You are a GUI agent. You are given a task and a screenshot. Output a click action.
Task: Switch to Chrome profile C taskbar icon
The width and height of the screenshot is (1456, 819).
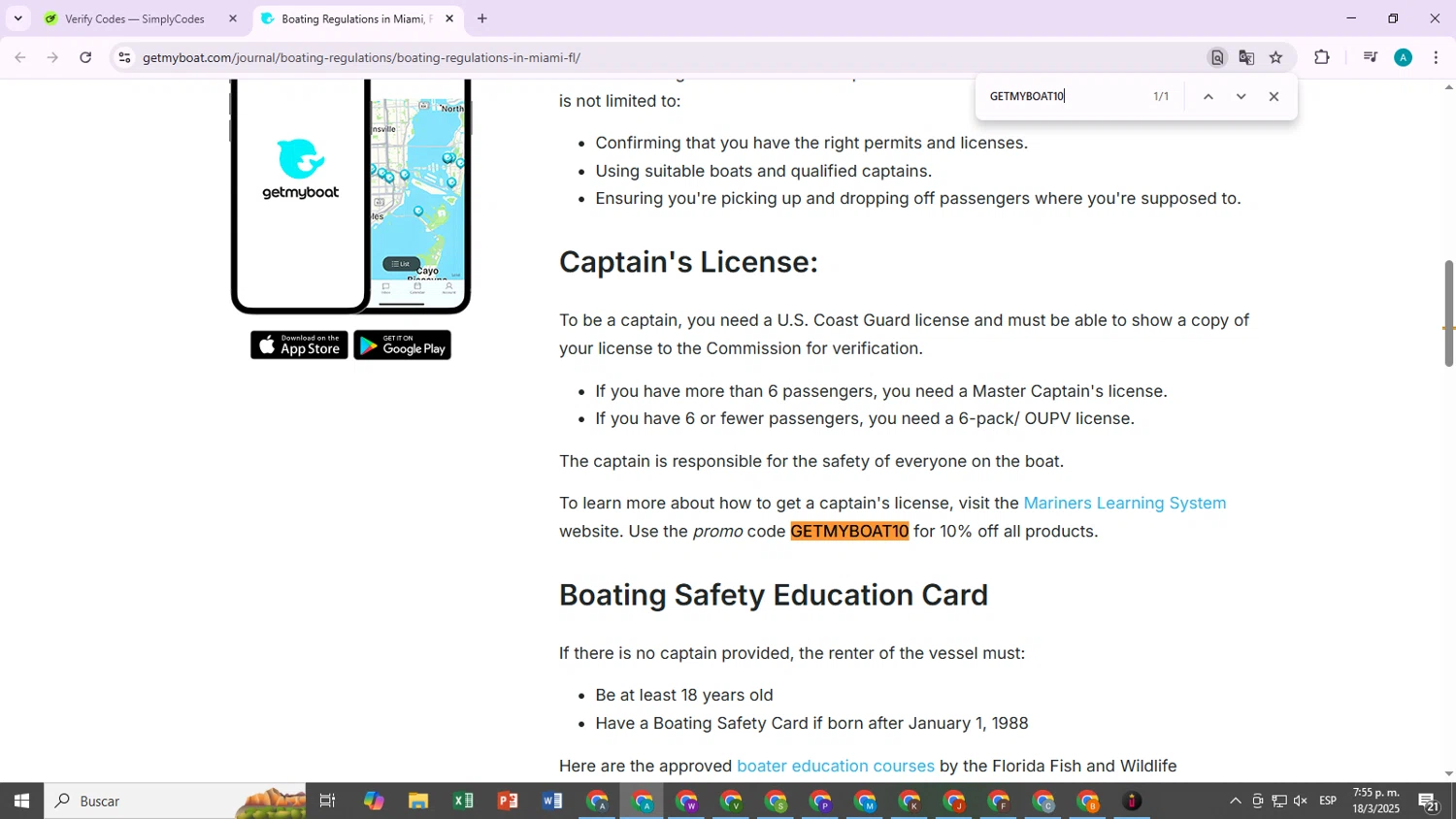click(1044, 802)
